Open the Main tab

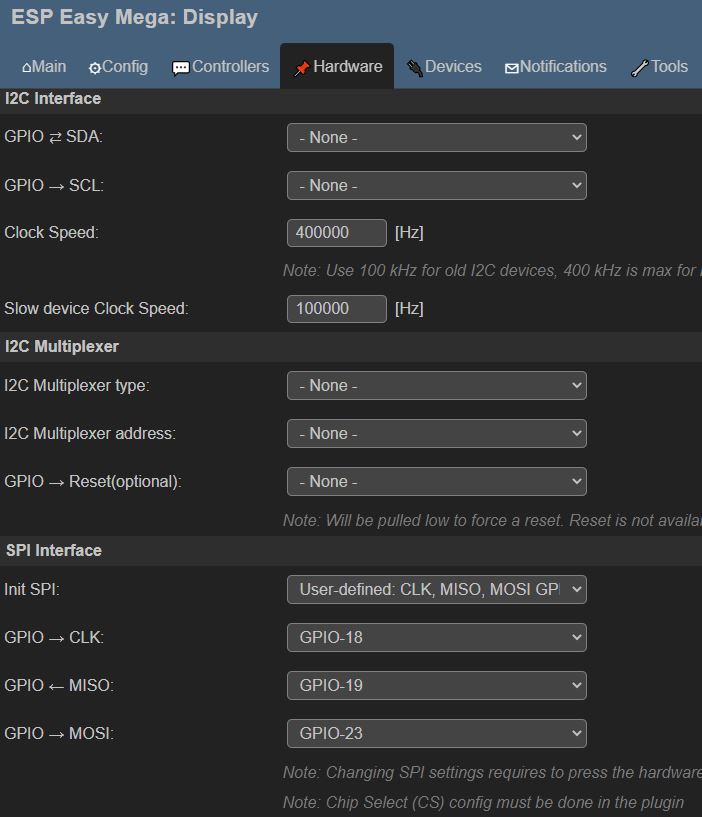click(44, 67)
